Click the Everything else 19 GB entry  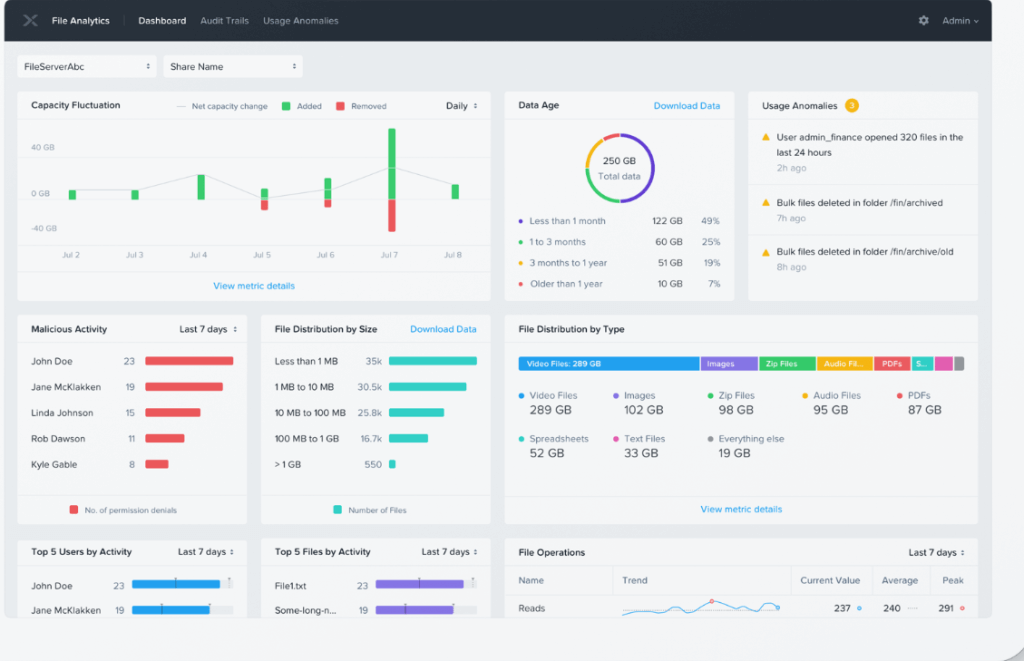[x=746, y=446]
